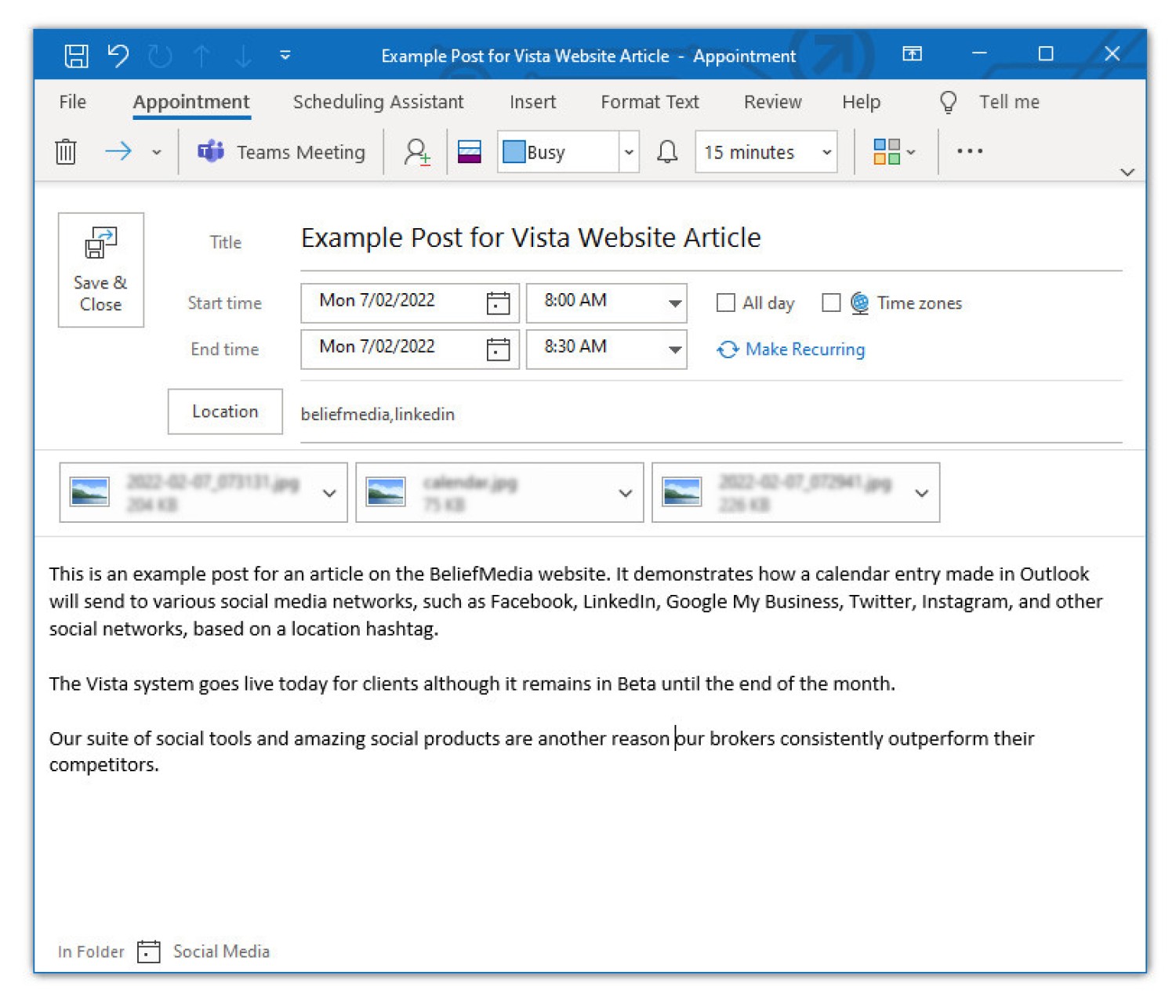Enable the All day checkbox
Image resolution: width=1176 pixels, height=1008 pixels.
[726, 303]
